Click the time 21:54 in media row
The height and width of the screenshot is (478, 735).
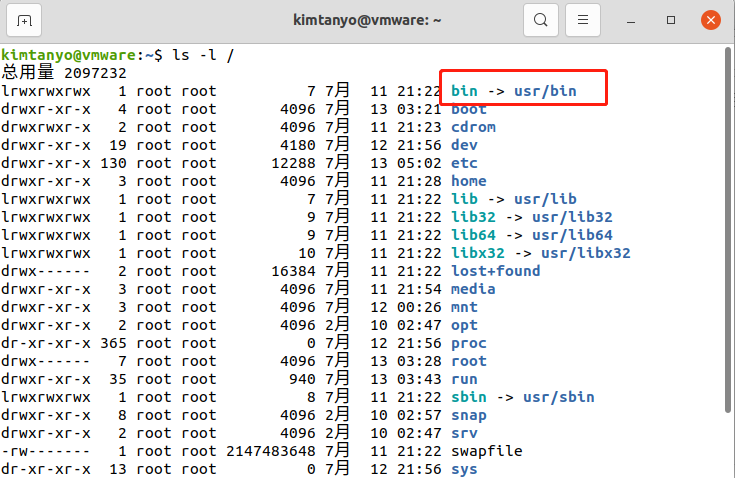(420, 289)
